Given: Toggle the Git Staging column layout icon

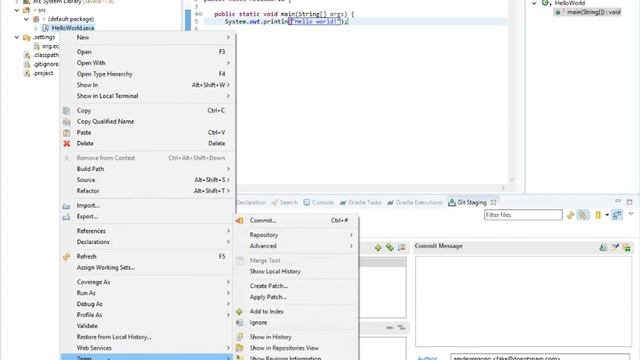Looking at the screenshot, I should click(617, 215).
